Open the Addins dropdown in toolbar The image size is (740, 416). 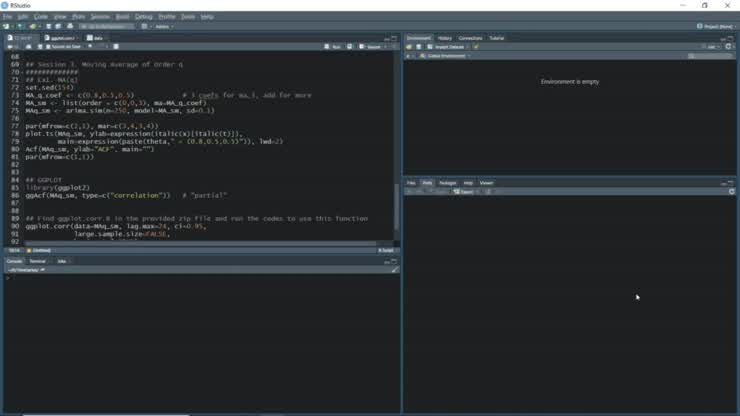[x=164, y=26]
